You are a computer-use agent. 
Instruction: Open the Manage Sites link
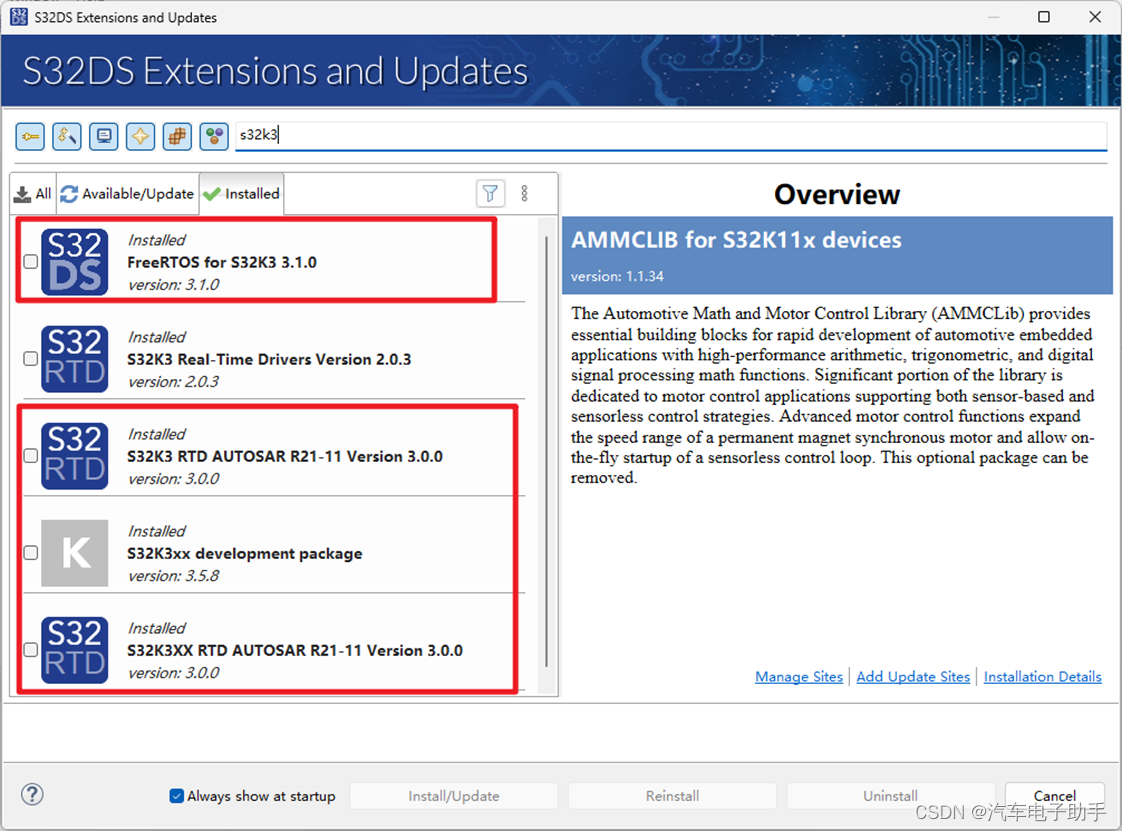point(799,677)
